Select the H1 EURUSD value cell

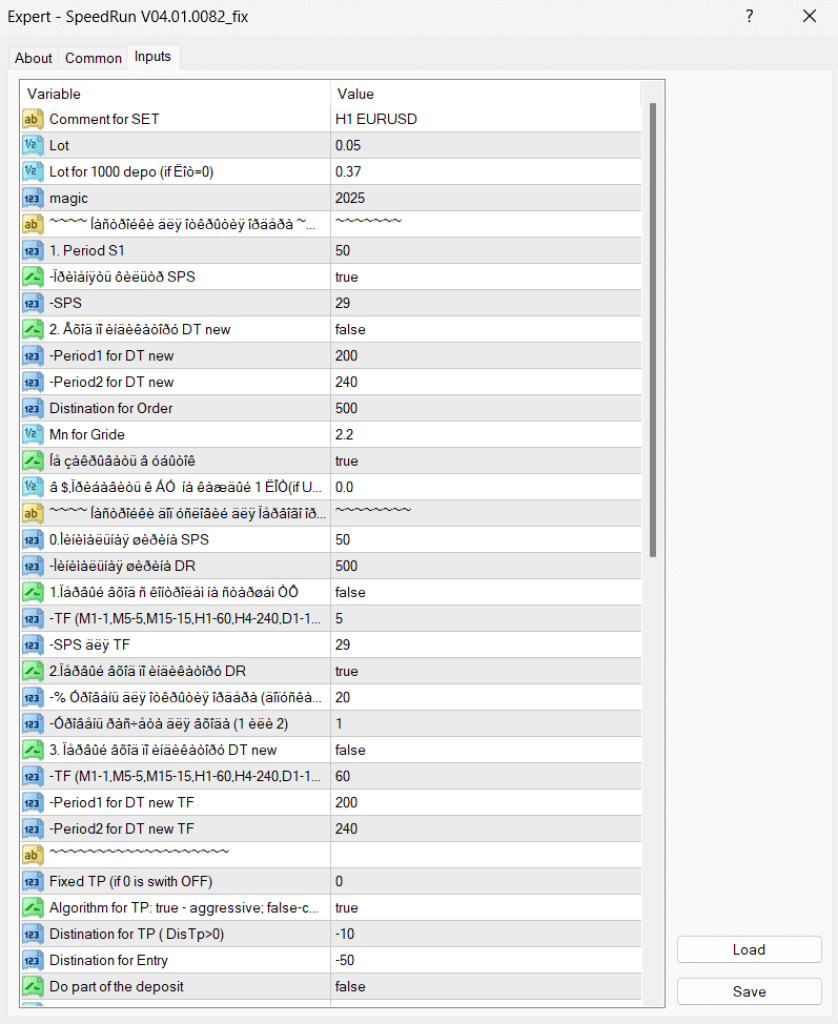click(x=486, y=120)
